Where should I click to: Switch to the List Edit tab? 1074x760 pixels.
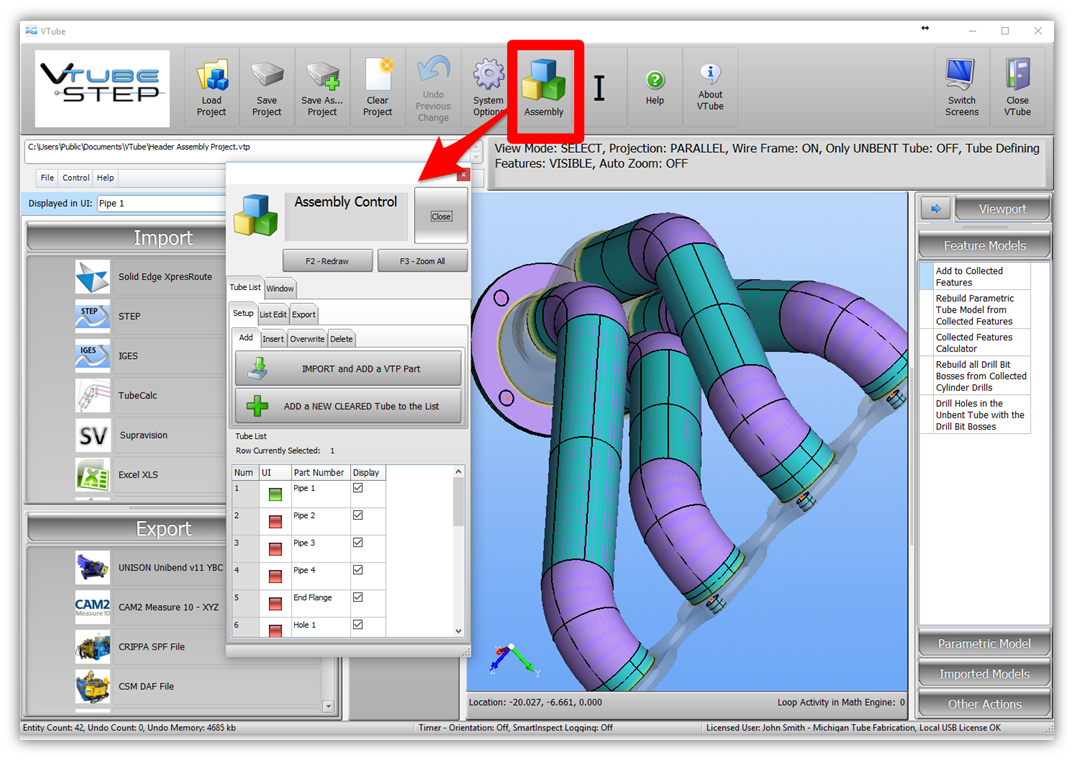273,314
